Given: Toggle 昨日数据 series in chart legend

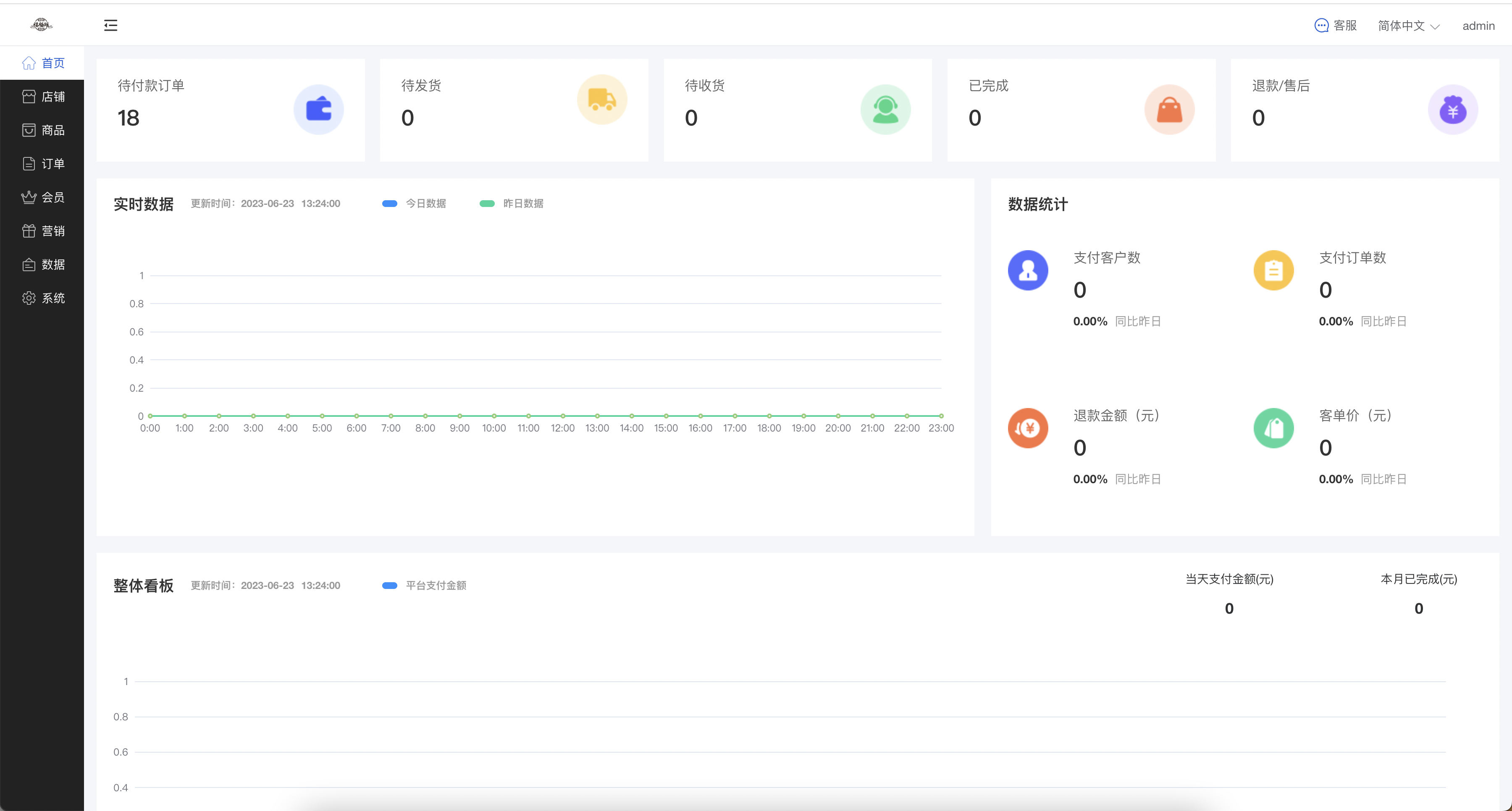Looking at the screenshot, I should [x=511, y=204].
